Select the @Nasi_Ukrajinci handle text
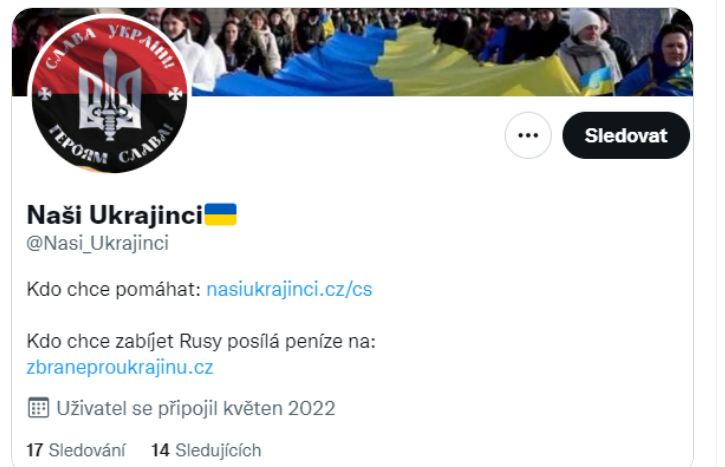Image resolution: width=725 pixels, height=467 pixels. (x=98, y=243)
